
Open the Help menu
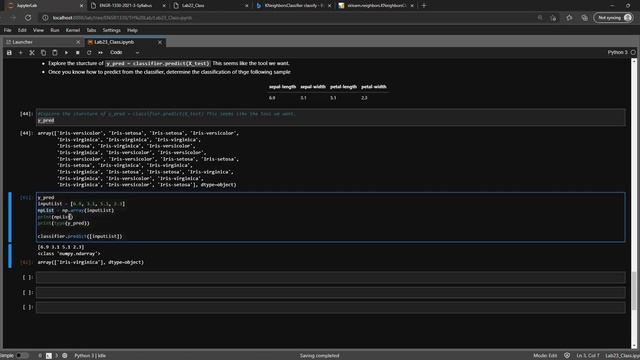(132, 30)
